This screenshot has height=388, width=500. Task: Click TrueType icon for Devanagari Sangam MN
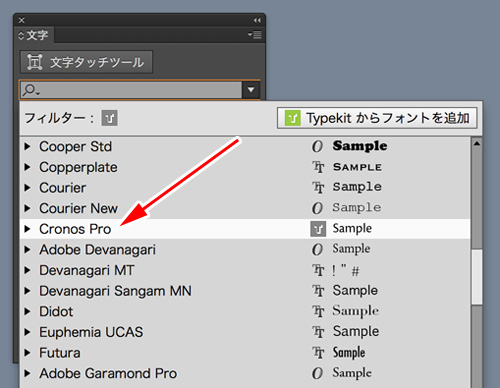pyautogui.click(x=318, y=291)
